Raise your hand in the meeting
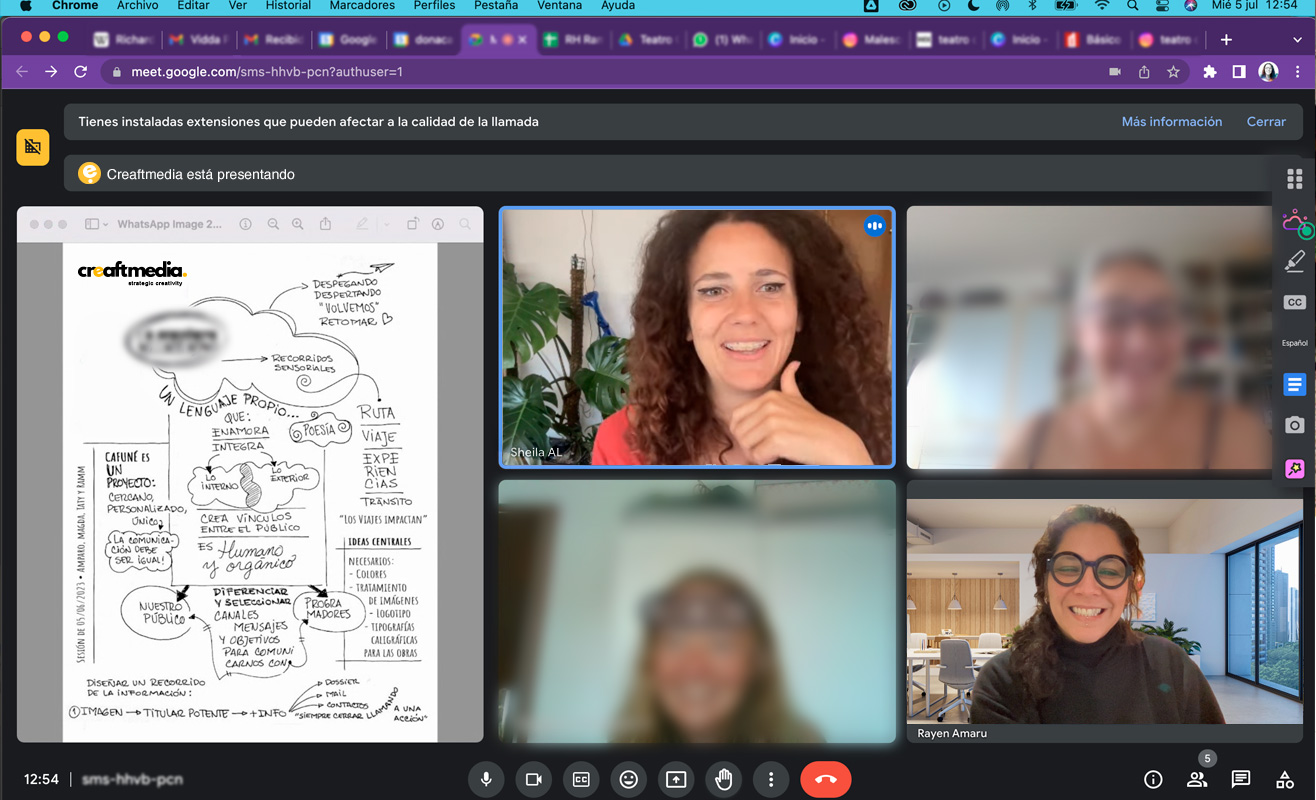The width and height of the screenshot is (1316, 800). pos(724,779)
